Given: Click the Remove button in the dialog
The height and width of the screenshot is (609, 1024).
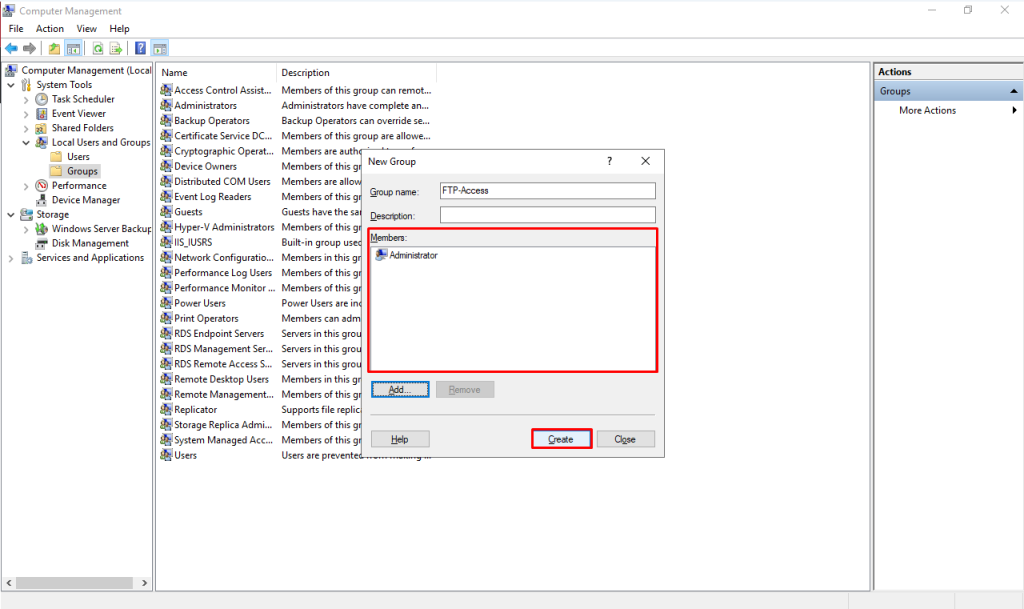Looking at the screenshot, I should tap(464, 388).
